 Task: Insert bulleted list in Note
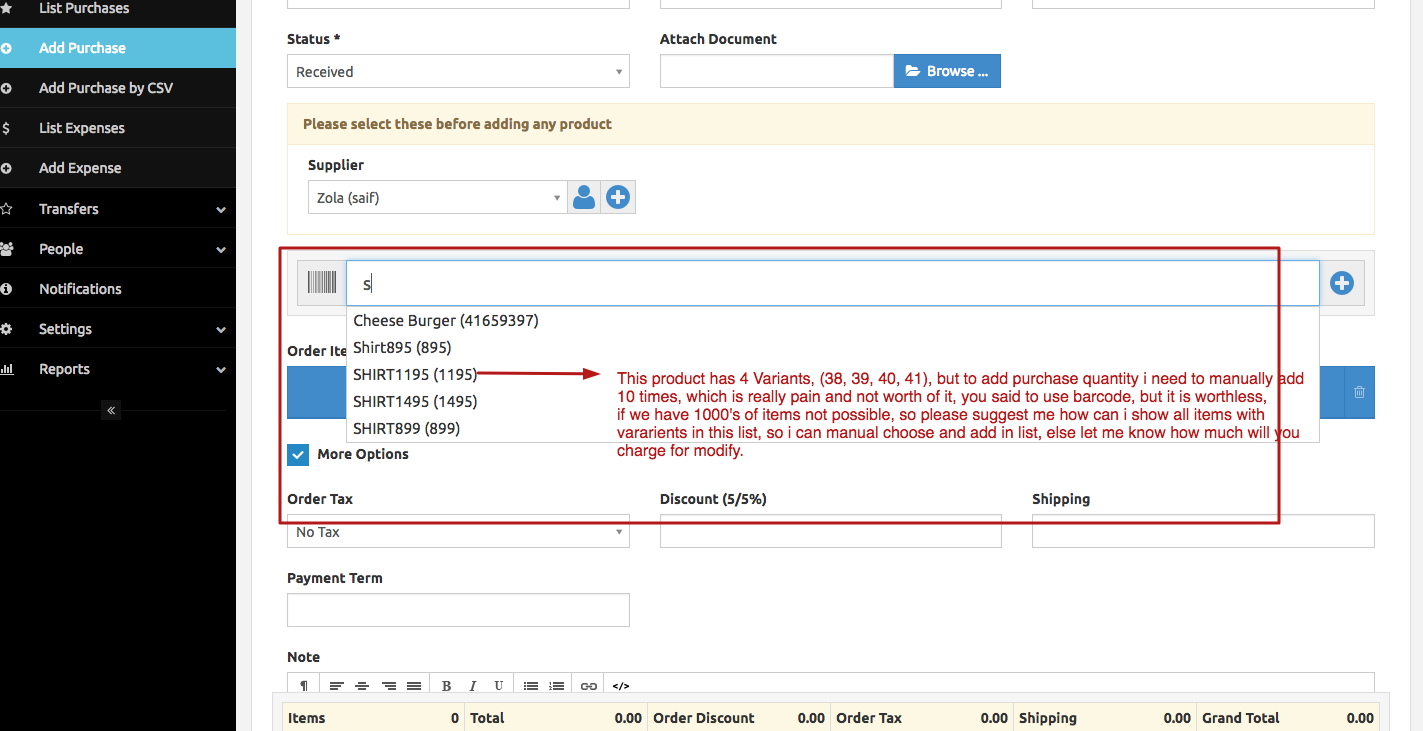[x=531, y=686]
